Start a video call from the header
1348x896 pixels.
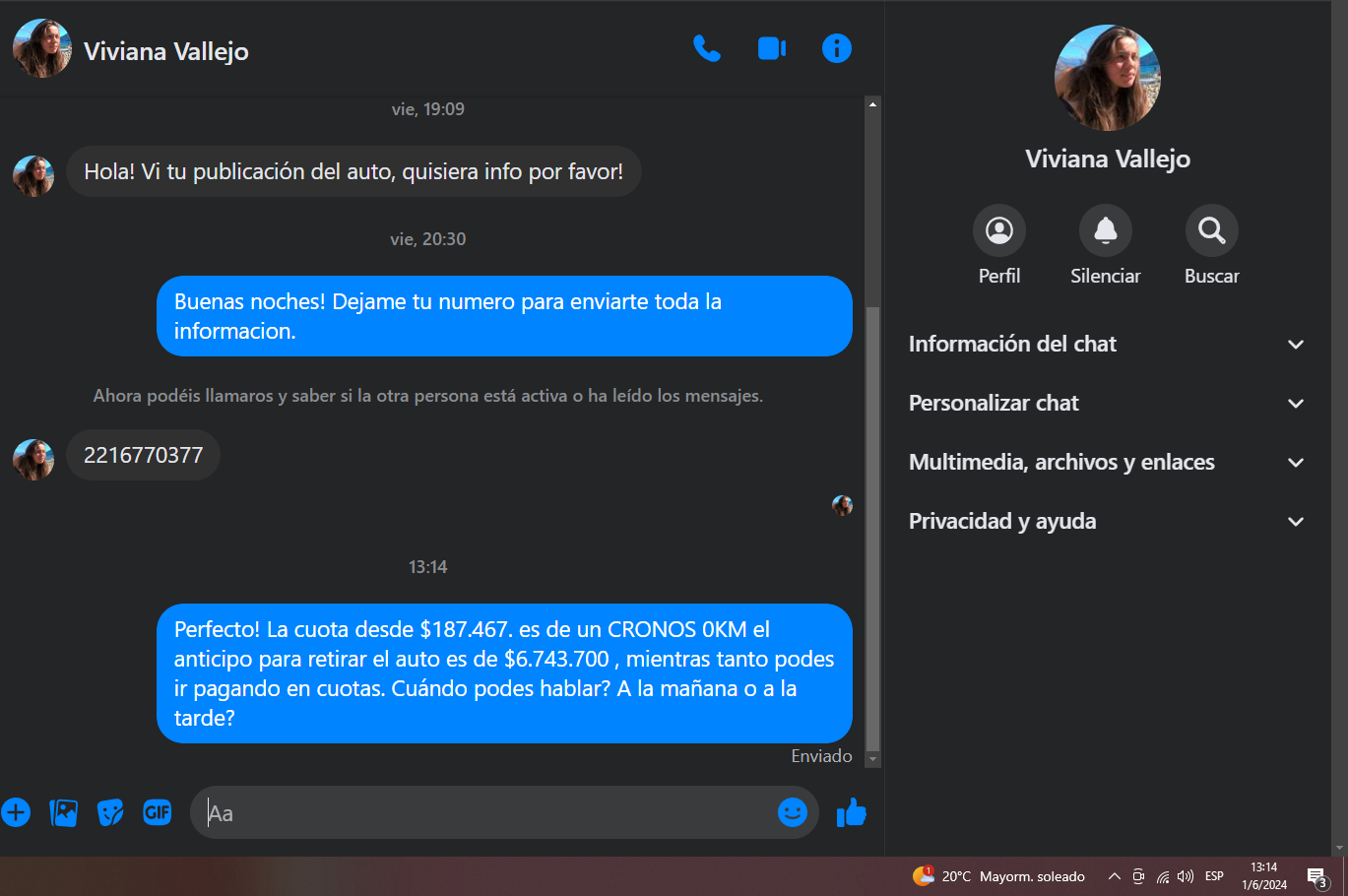point(772,48)
